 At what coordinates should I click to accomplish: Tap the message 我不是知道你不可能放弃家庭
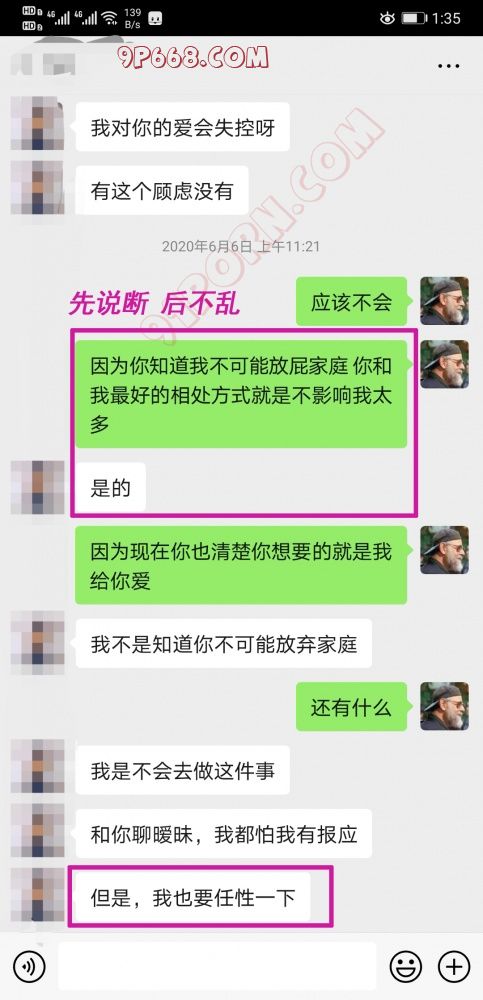[x=223, y=644]
